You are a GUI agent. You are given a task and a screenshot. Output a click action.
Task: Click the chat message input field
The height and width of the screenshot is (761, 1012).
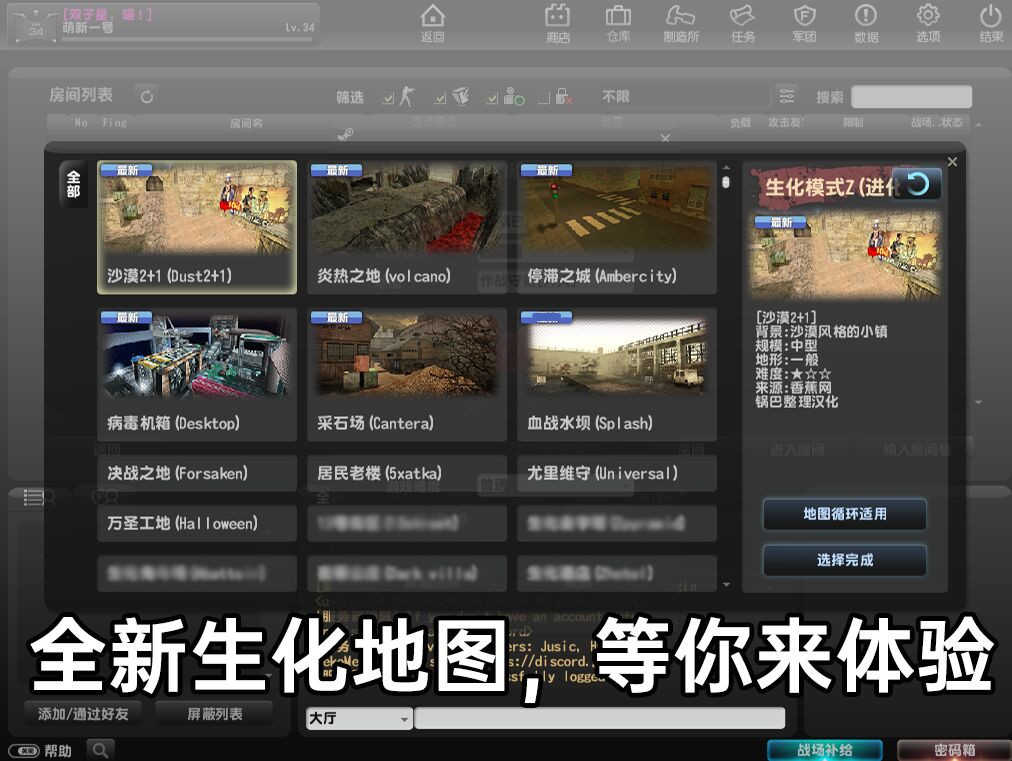(600, 718)
